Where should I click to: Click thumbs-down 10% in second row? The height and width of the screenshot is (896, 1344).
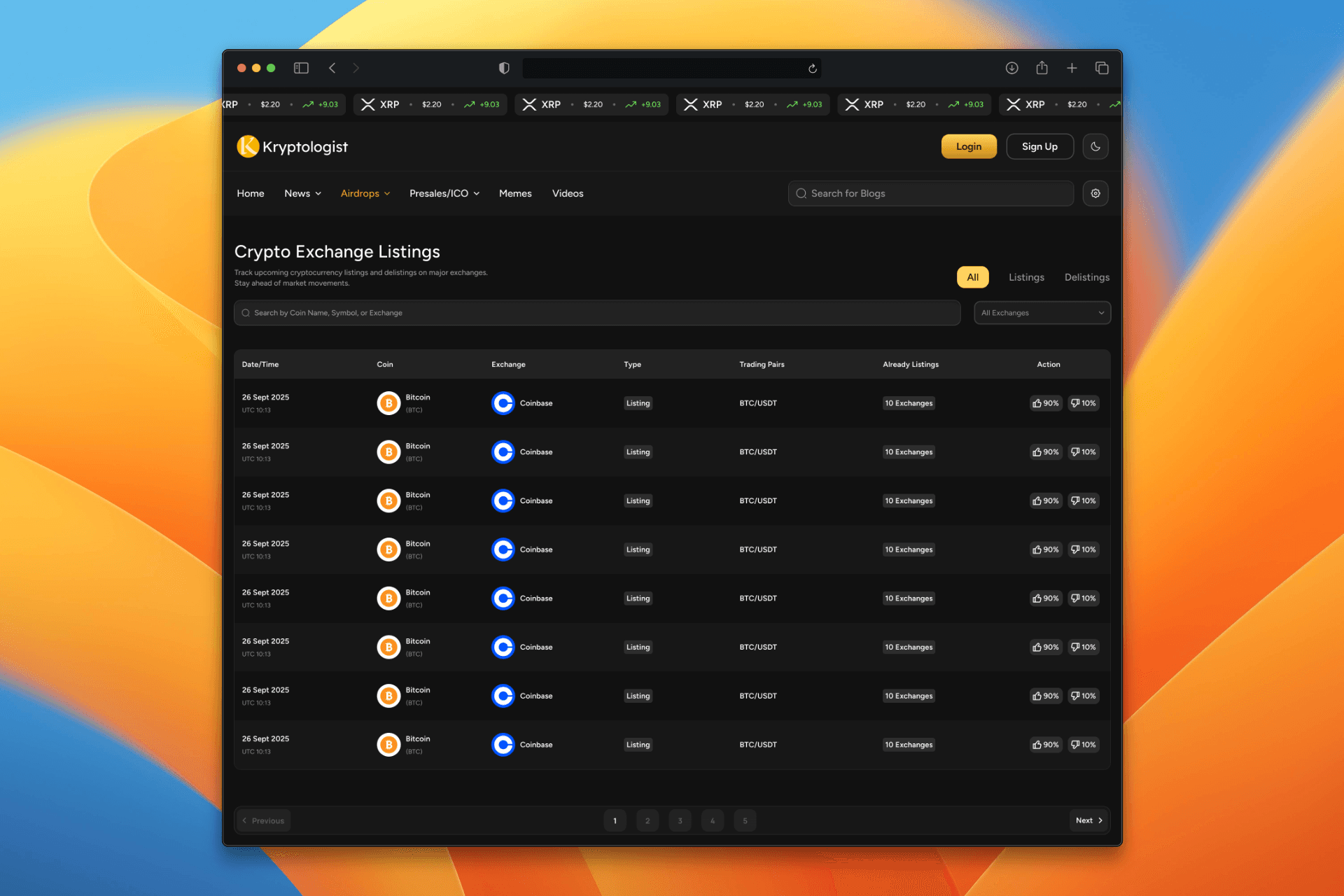(1084, 452)
